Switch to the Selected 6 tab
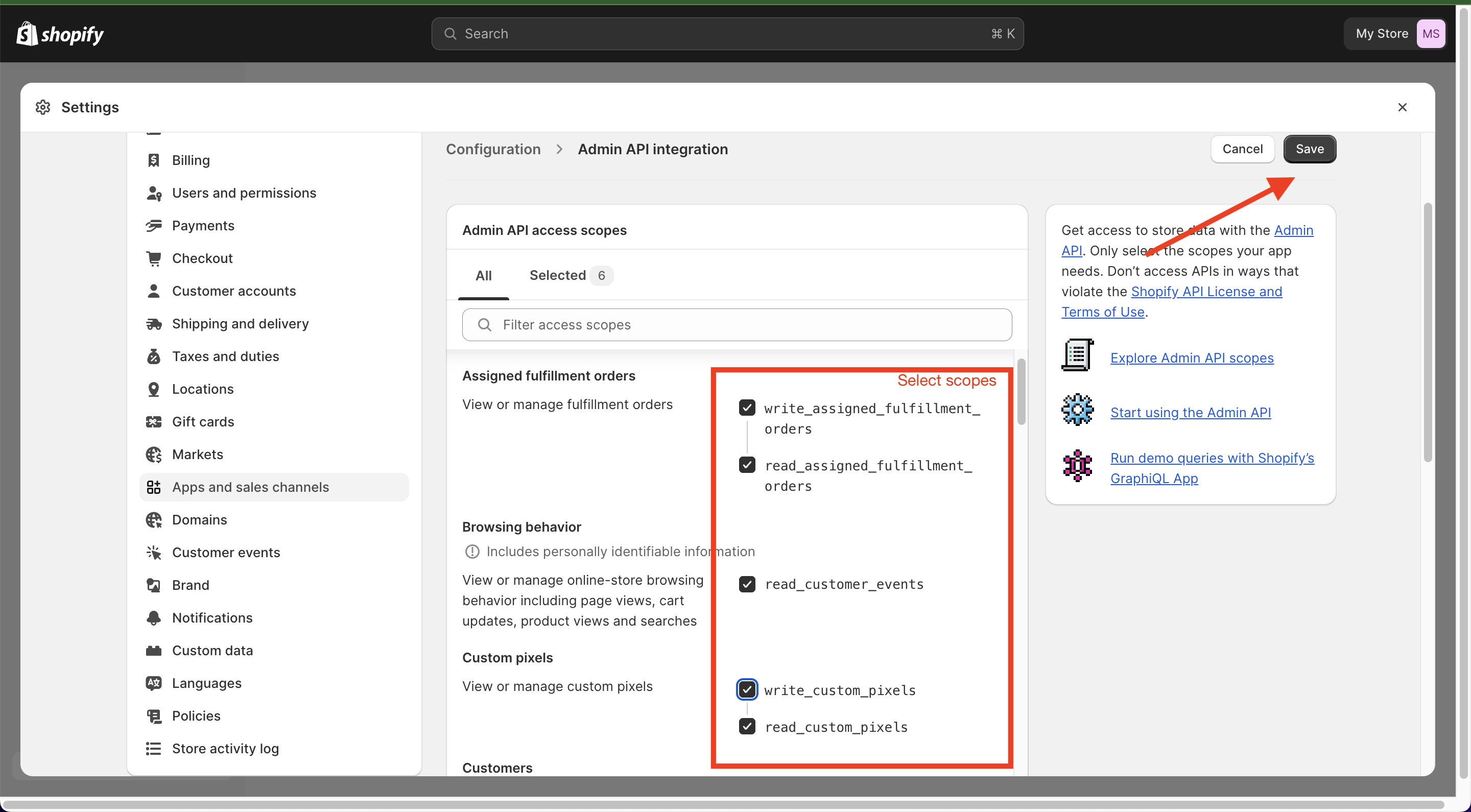Image resolution: width=1471 pixels, height=812 pixels. (x=571, y=276)
